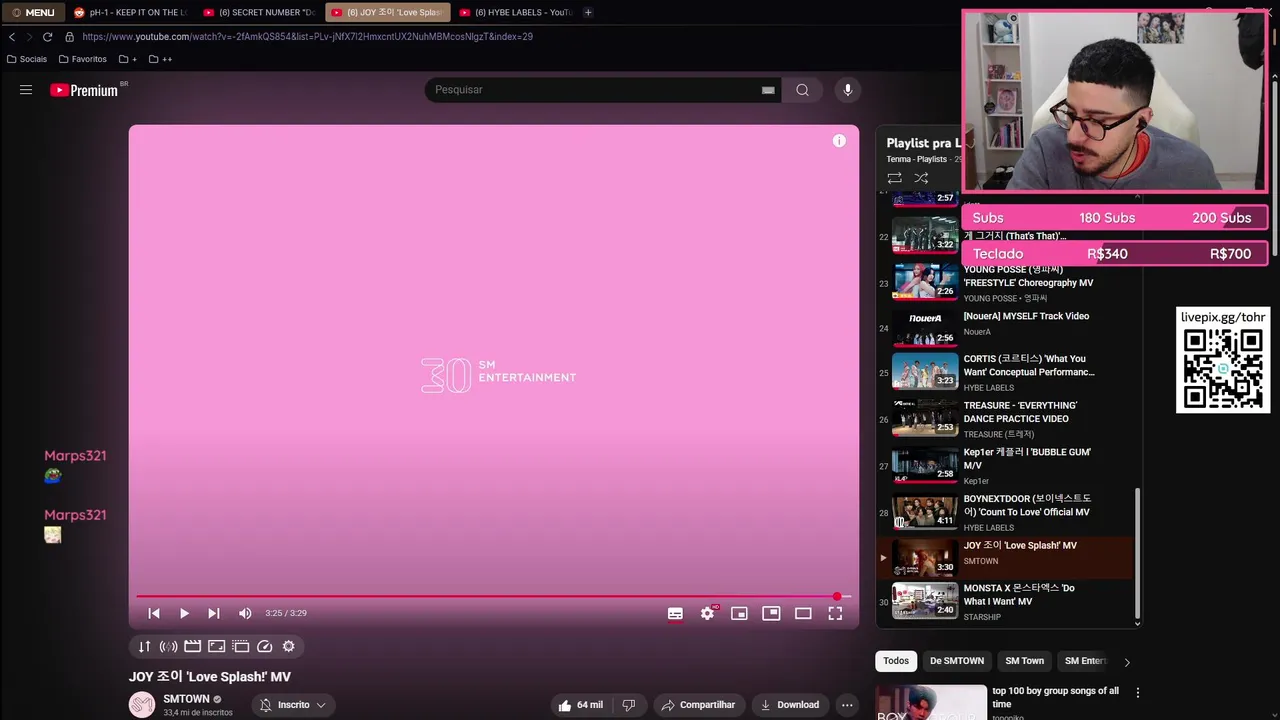The height and width of the screenshot is (720, 1280).
Task: Open the SMTOWN channel link
Action: (x=186, y=699)
